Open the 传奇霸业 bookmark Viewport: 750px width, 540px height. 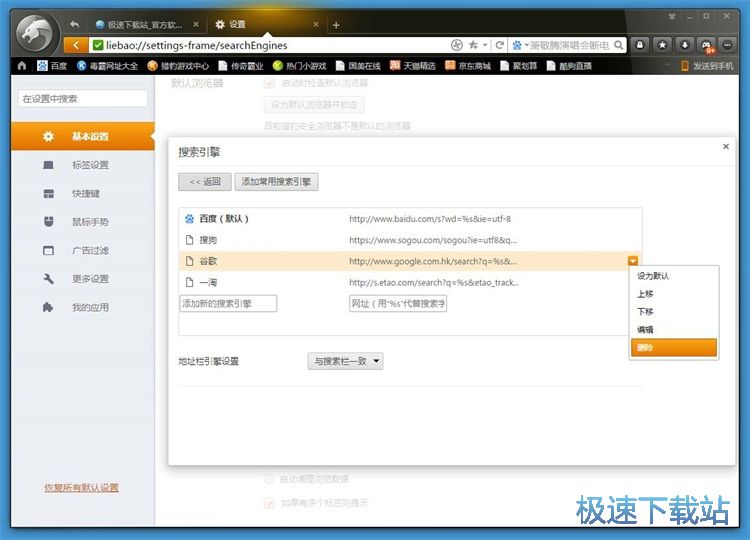(241, 66)
